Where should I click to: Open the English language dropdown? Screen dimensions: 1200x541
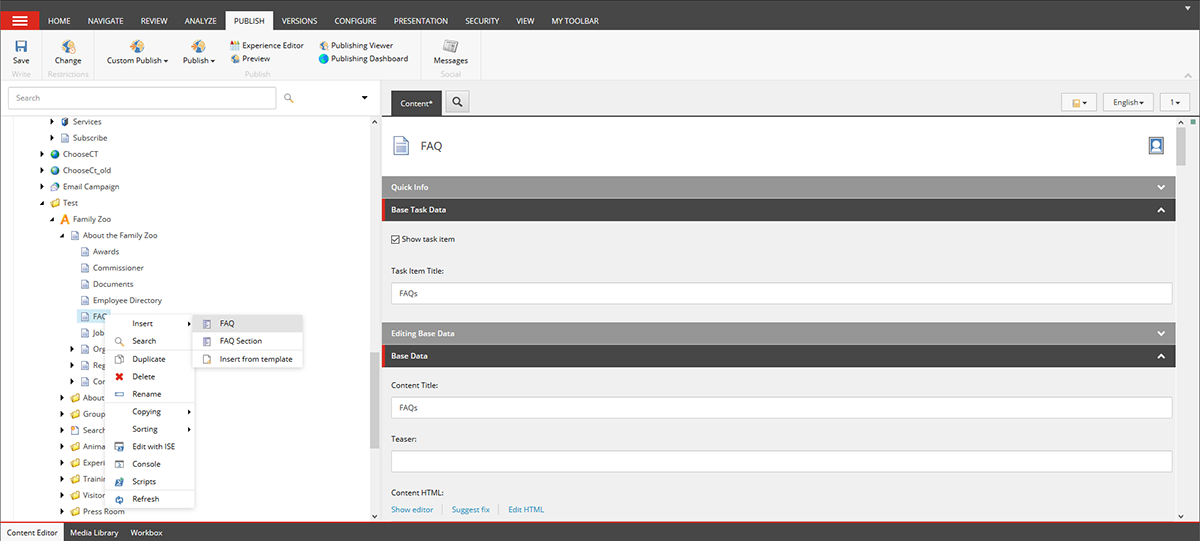click(1128, 102)
